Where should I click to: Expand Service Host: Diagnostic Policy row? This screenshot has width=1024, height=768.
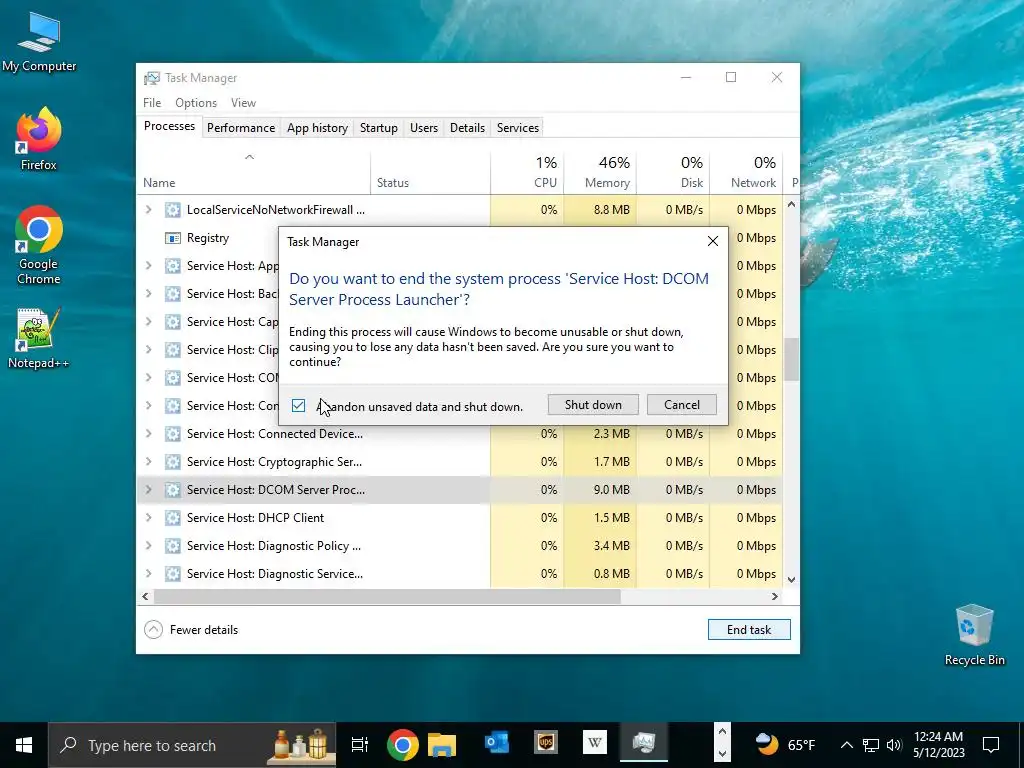pyautogui.click(x=149, y=546)
